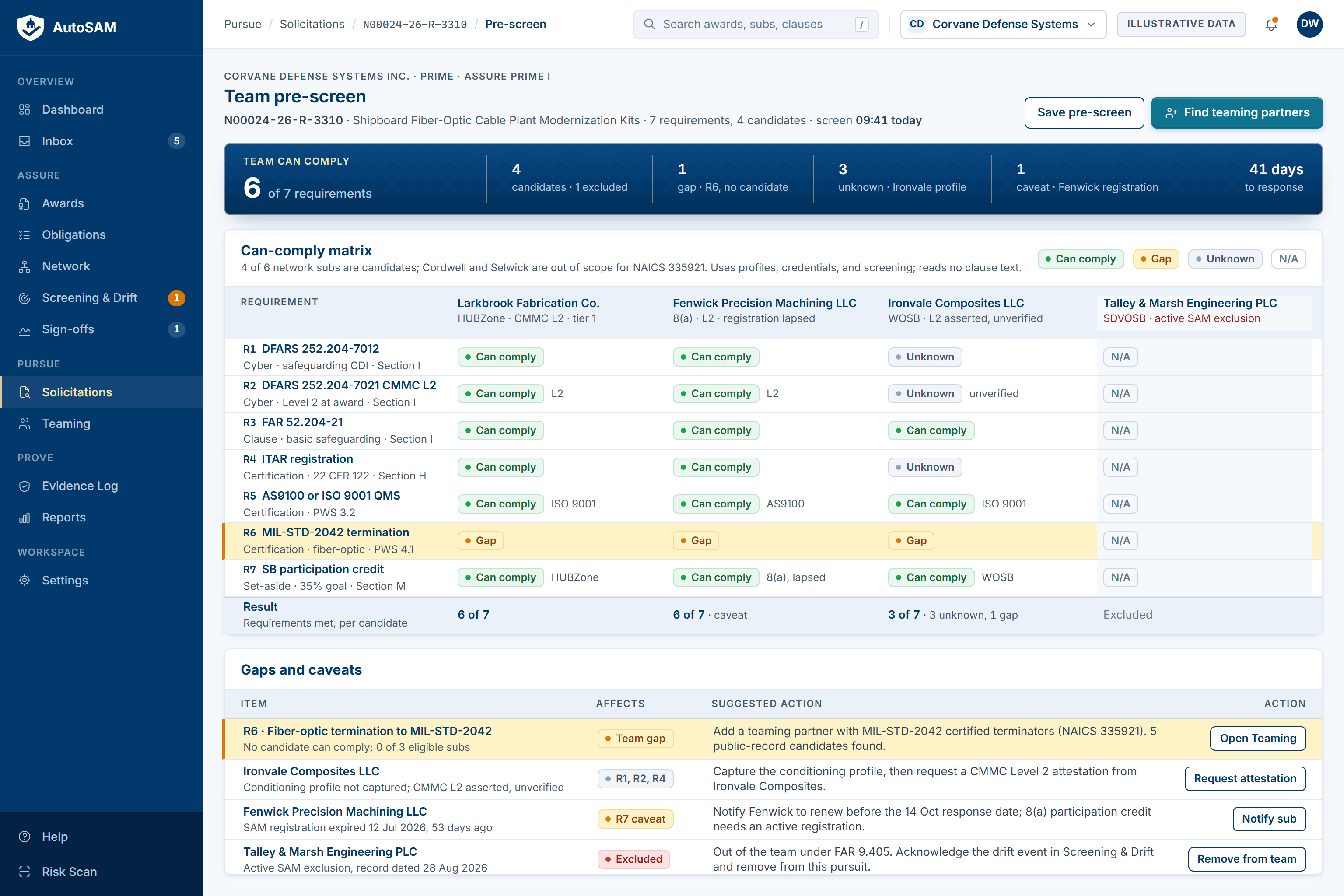The image size is (1344, 896).
Task: Select Solicitations in the sidebar
Action: tap(101, 392)
